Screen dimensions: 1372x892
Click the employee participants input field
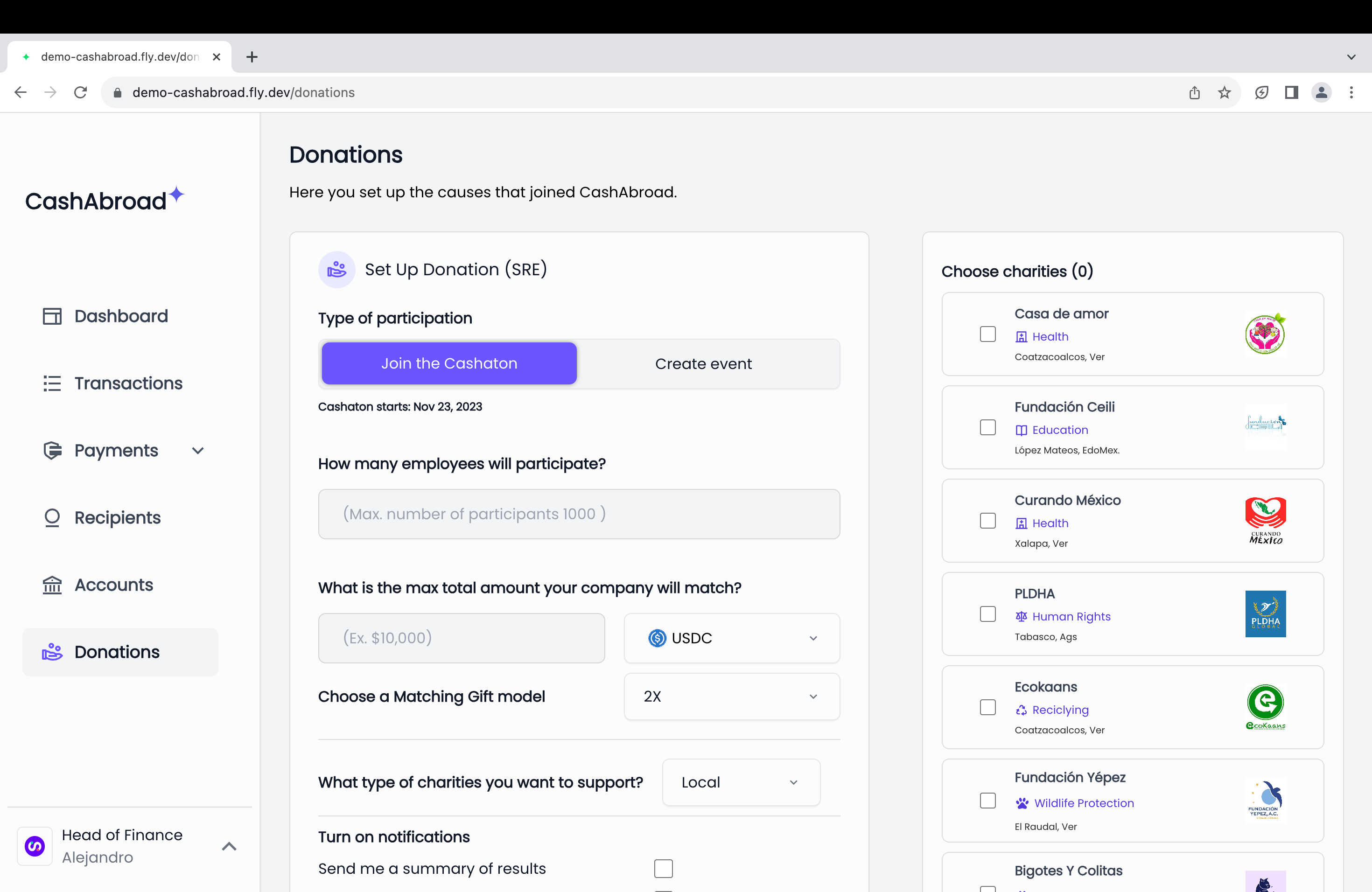point(578,514)
